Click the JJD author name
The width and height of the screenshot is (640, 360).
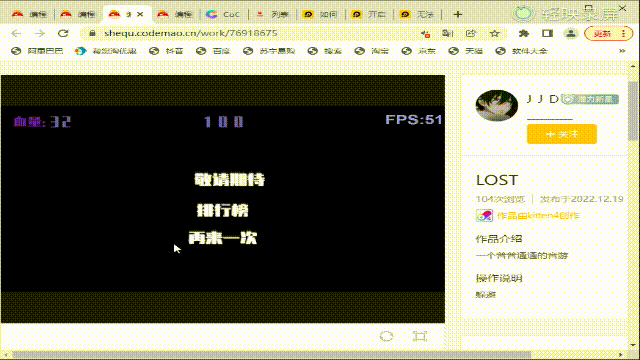542,99
